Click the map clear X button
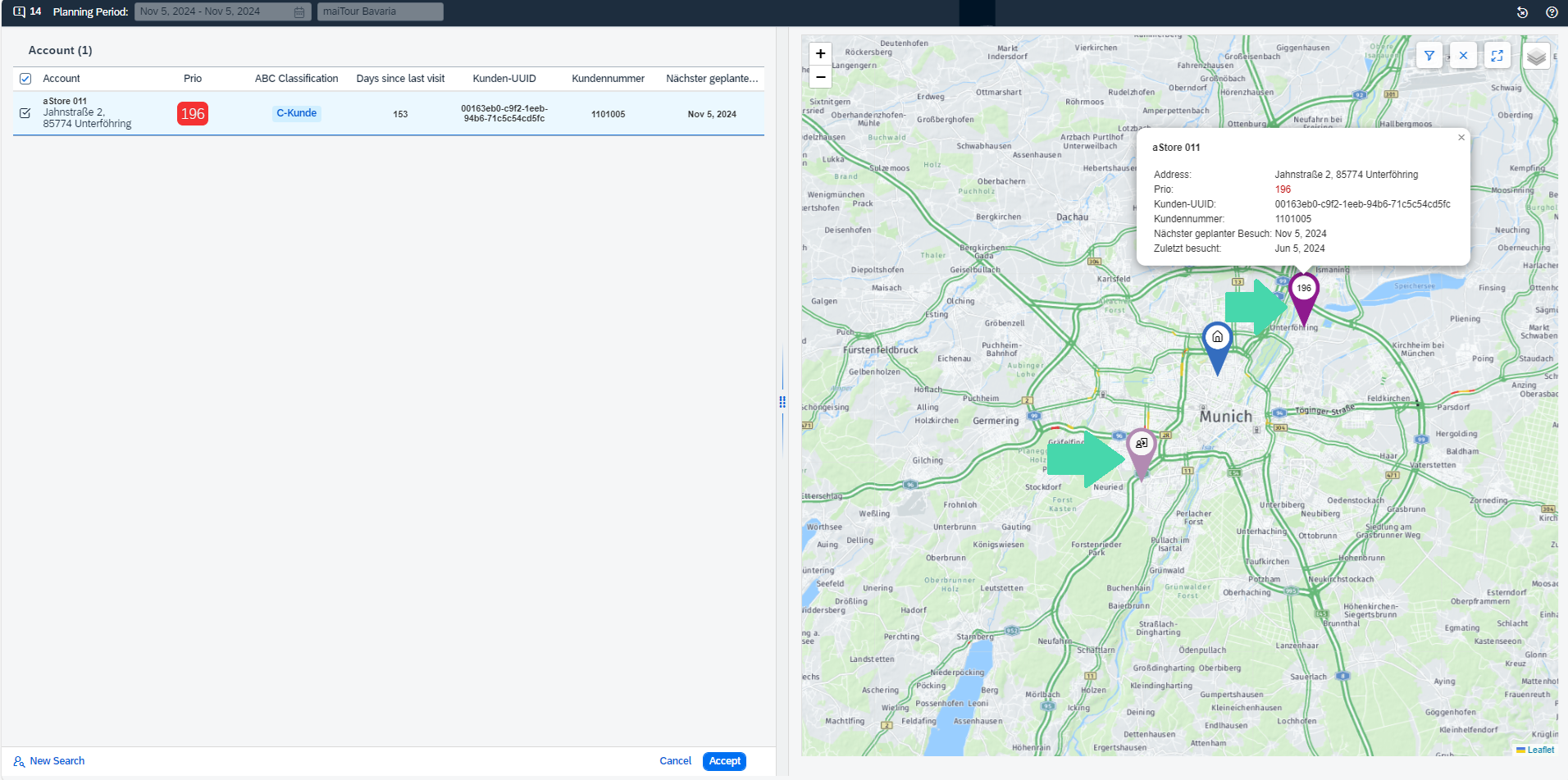This screenshot has width=1568, height=780. pos(1463,56)
